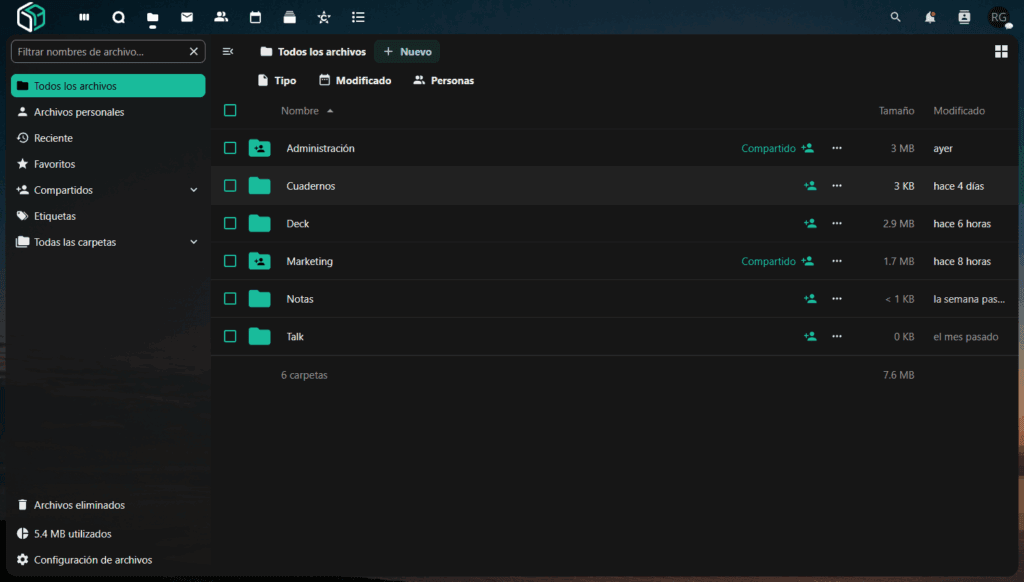Tick the checkbox for Administración folder
Screen dimensions: 1024x582
(230, 148)
